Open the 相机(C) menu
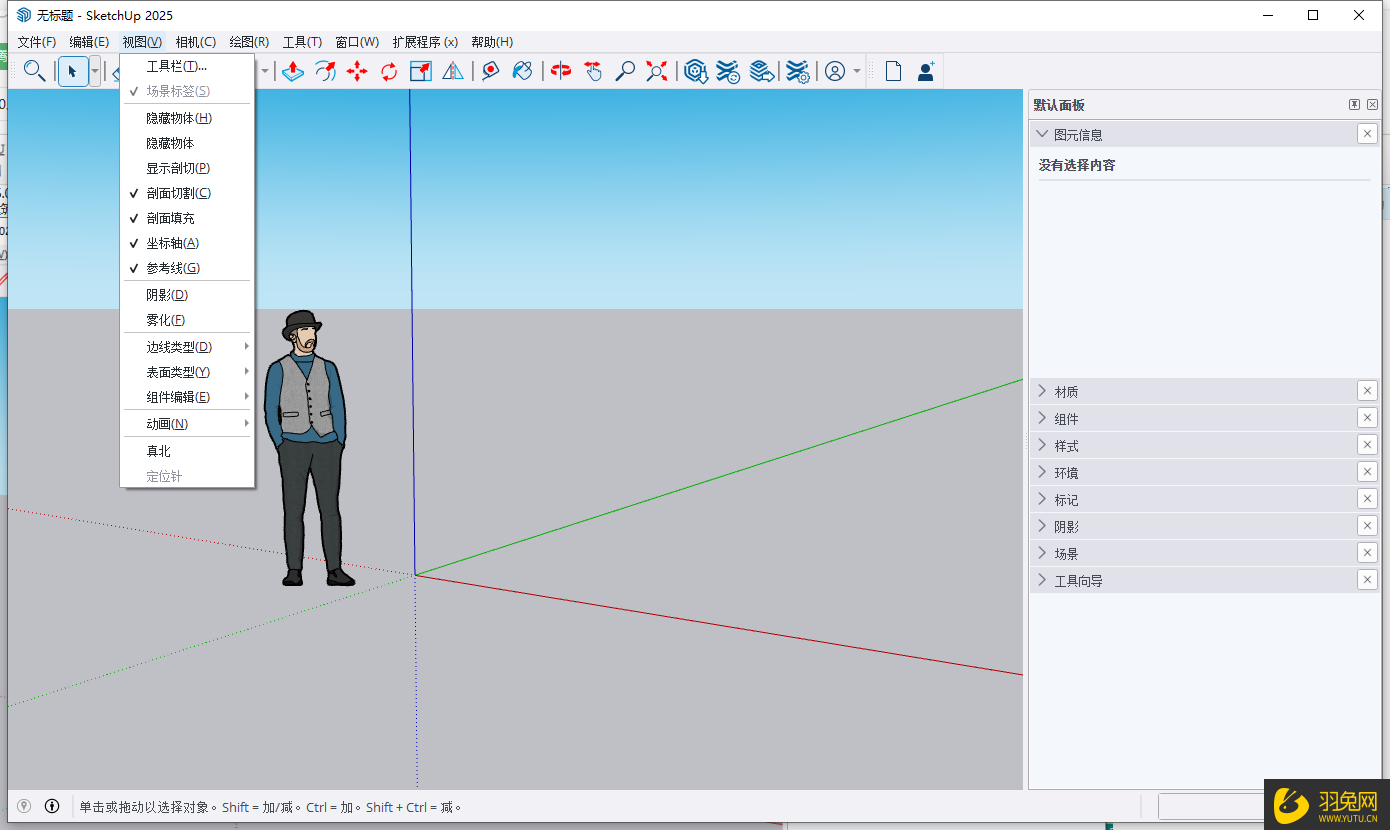 pyautogui.click(x=195, y=41)
